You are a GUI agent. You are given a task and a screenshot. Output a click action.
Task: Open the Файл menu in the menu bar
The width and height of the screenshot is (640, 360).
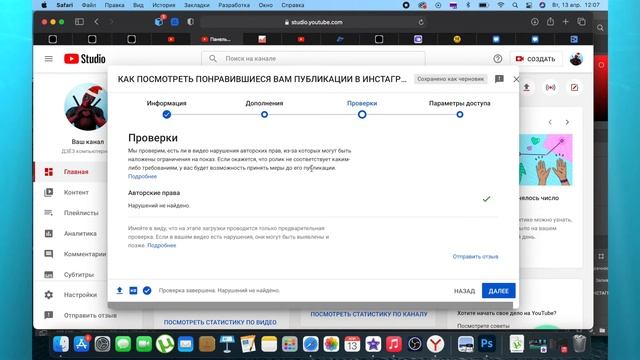click(x=89, y=5)
